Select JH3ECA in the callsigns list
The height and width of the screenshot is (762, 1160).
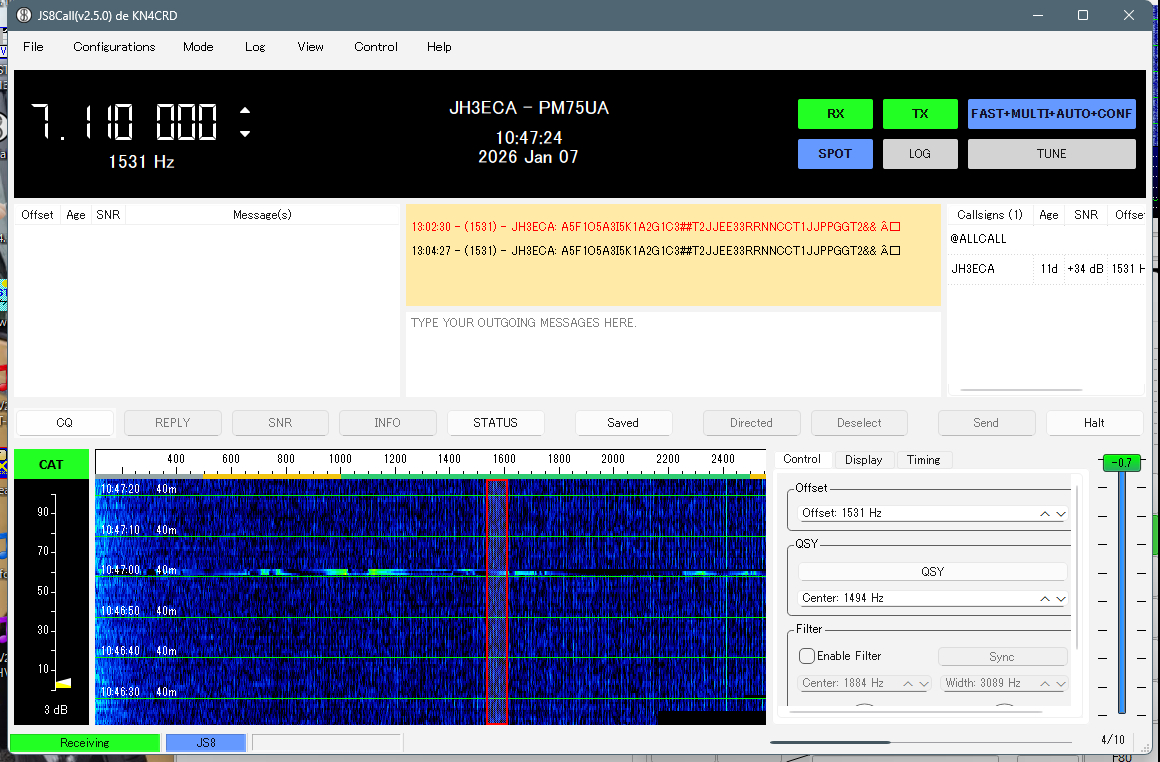[x=973, y=269]
